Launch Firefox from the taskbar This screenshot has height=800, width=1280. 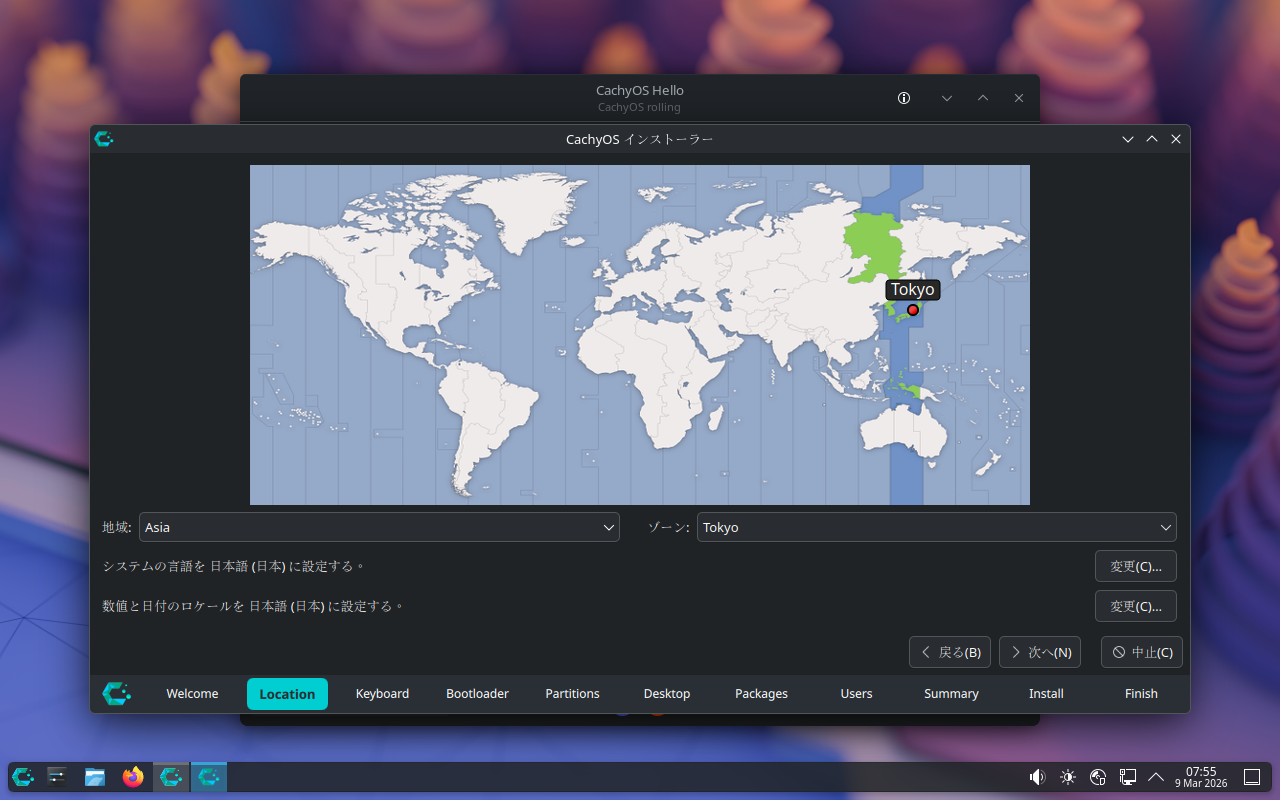[133, 777]
